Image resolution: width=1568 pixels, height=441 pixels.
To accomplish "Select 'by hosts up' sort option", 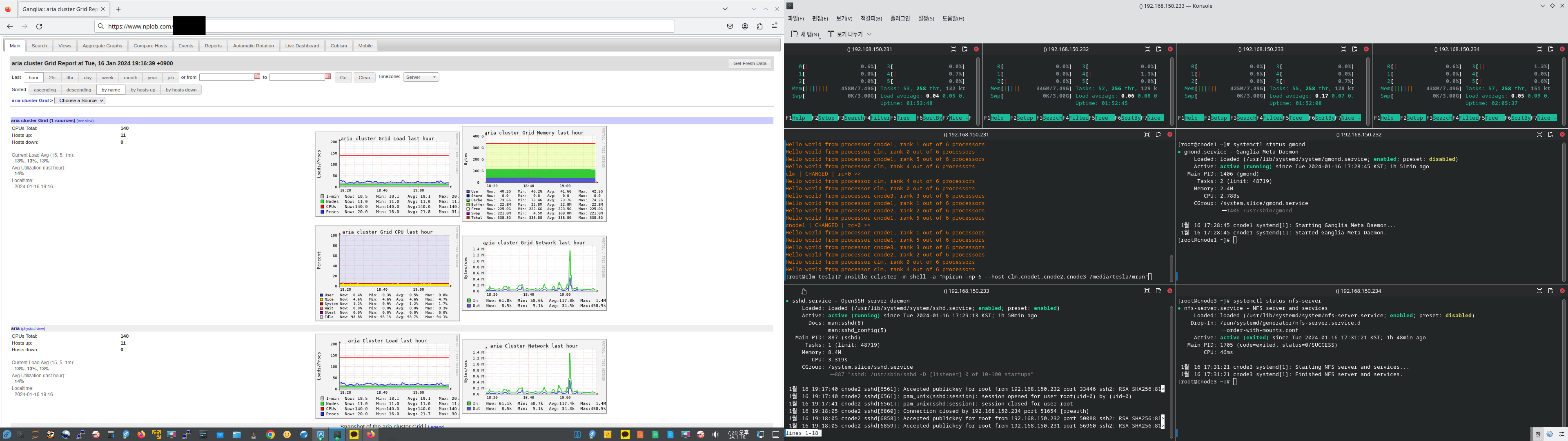I will coord(143,89).
